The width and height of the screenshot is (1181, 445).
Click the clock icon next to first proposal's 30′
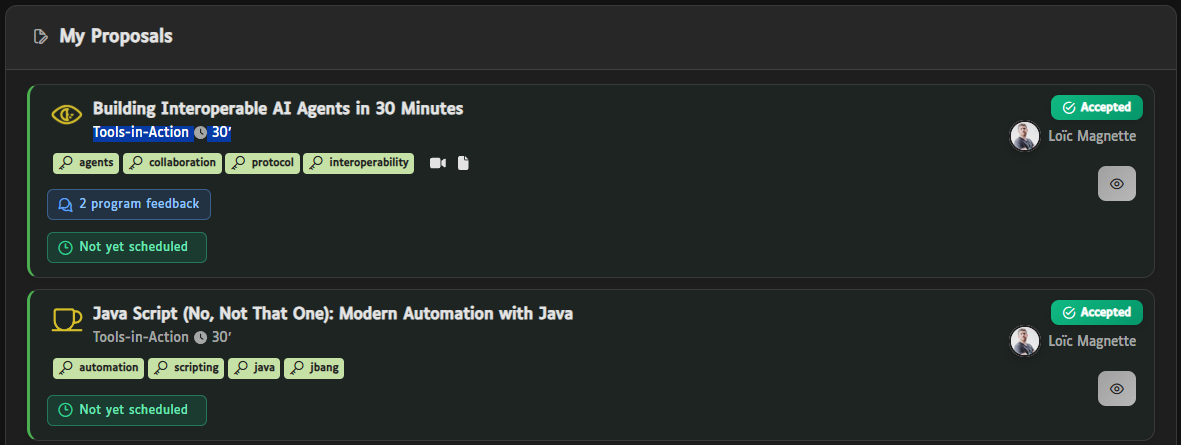[200, 133]
